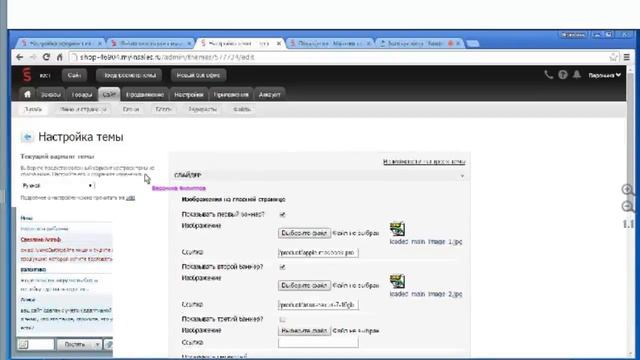This screenshot has height=360, width=640.
Task: Open the Сайт admin tab
Action: [x=109, y=95]
